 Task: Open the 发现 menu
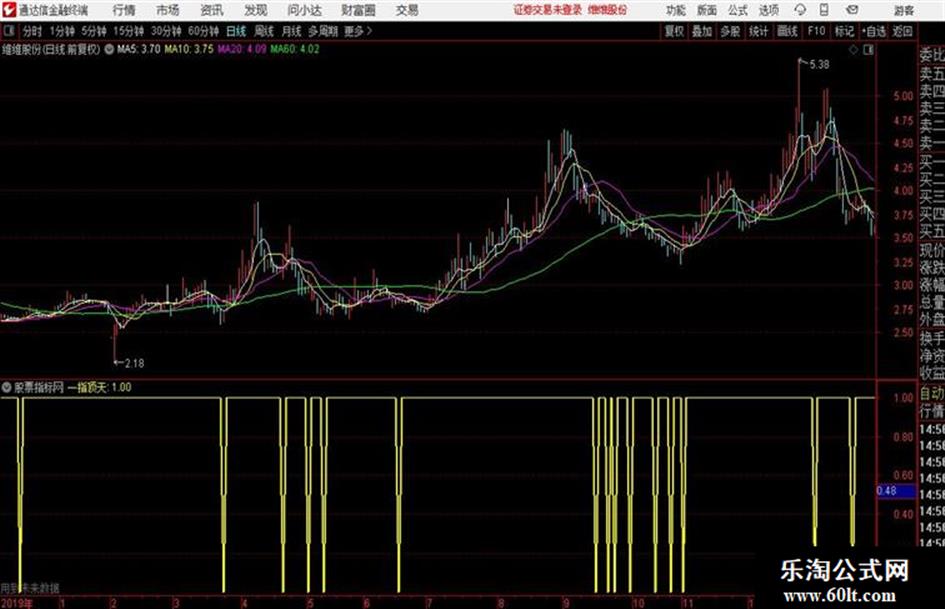[256, 10]
